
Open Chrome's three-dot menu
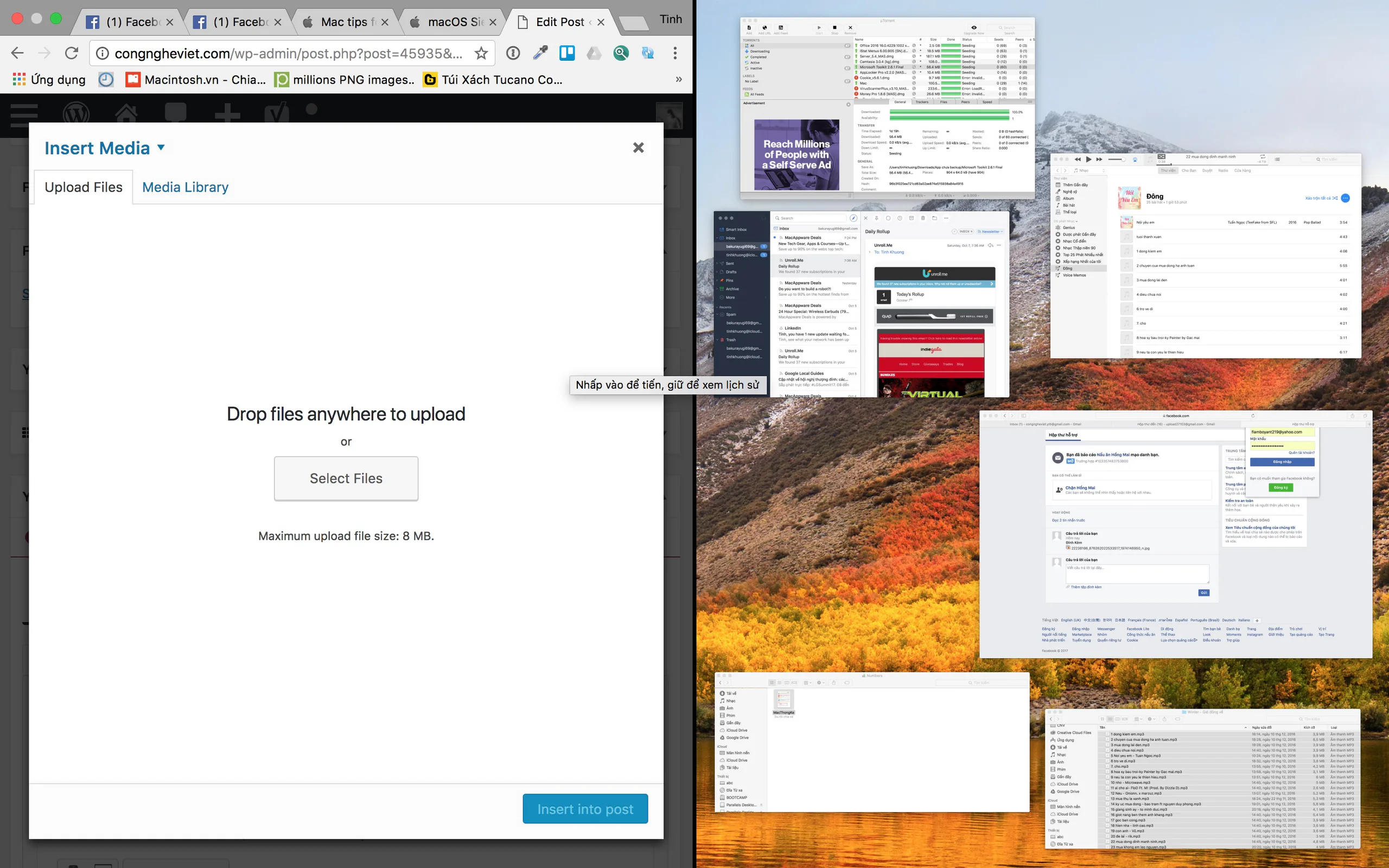tap(675, 53)
